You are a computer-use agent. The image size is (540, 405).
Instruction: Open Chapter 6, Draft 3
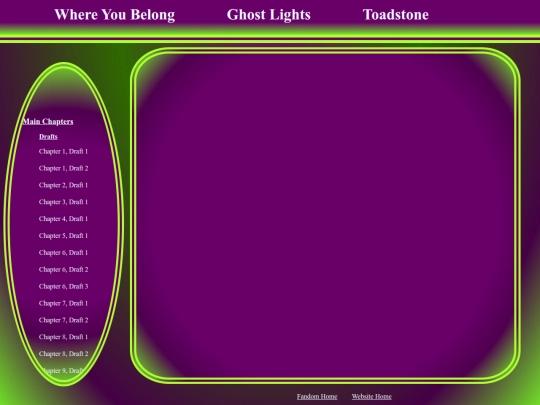tap(63, 287)
